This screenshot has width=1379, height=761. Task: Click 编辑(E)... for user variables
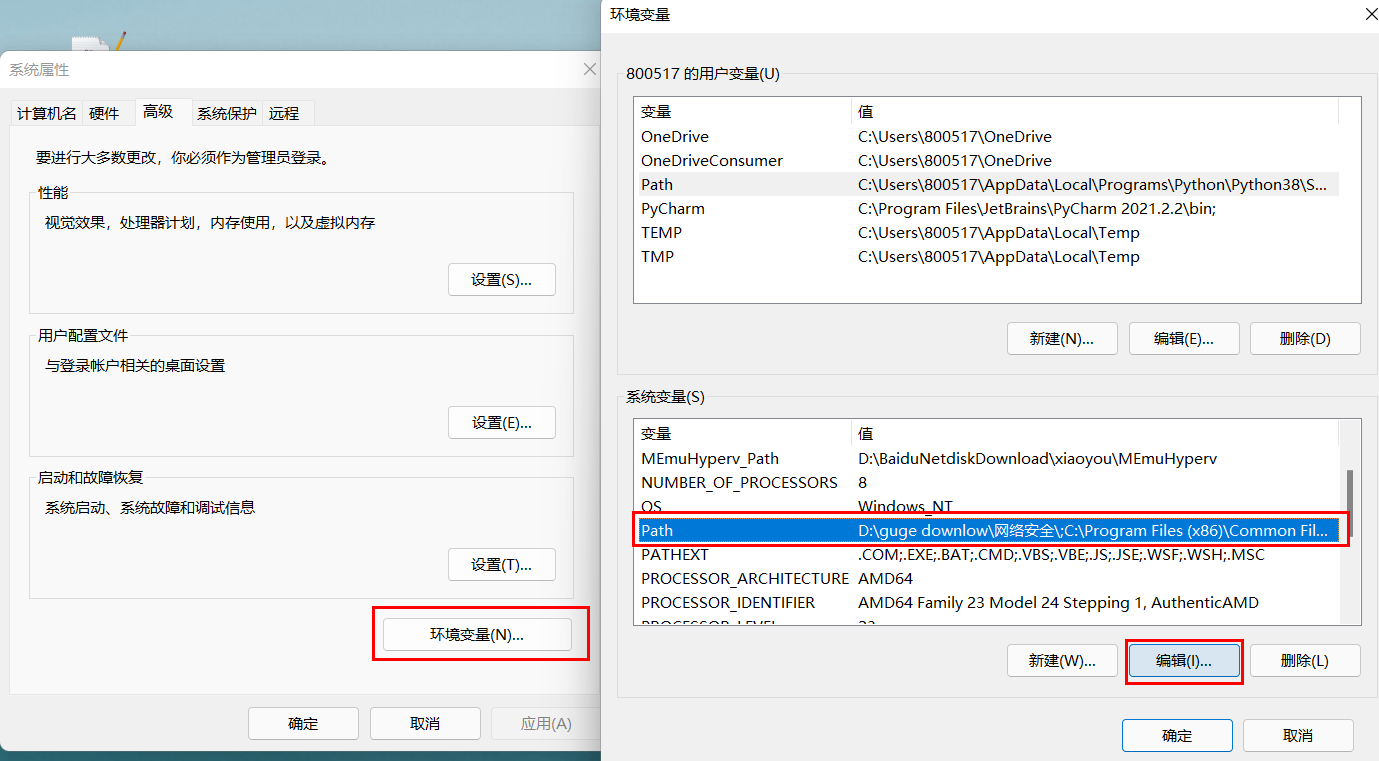pyautogui.click(x=1184, y=338)
